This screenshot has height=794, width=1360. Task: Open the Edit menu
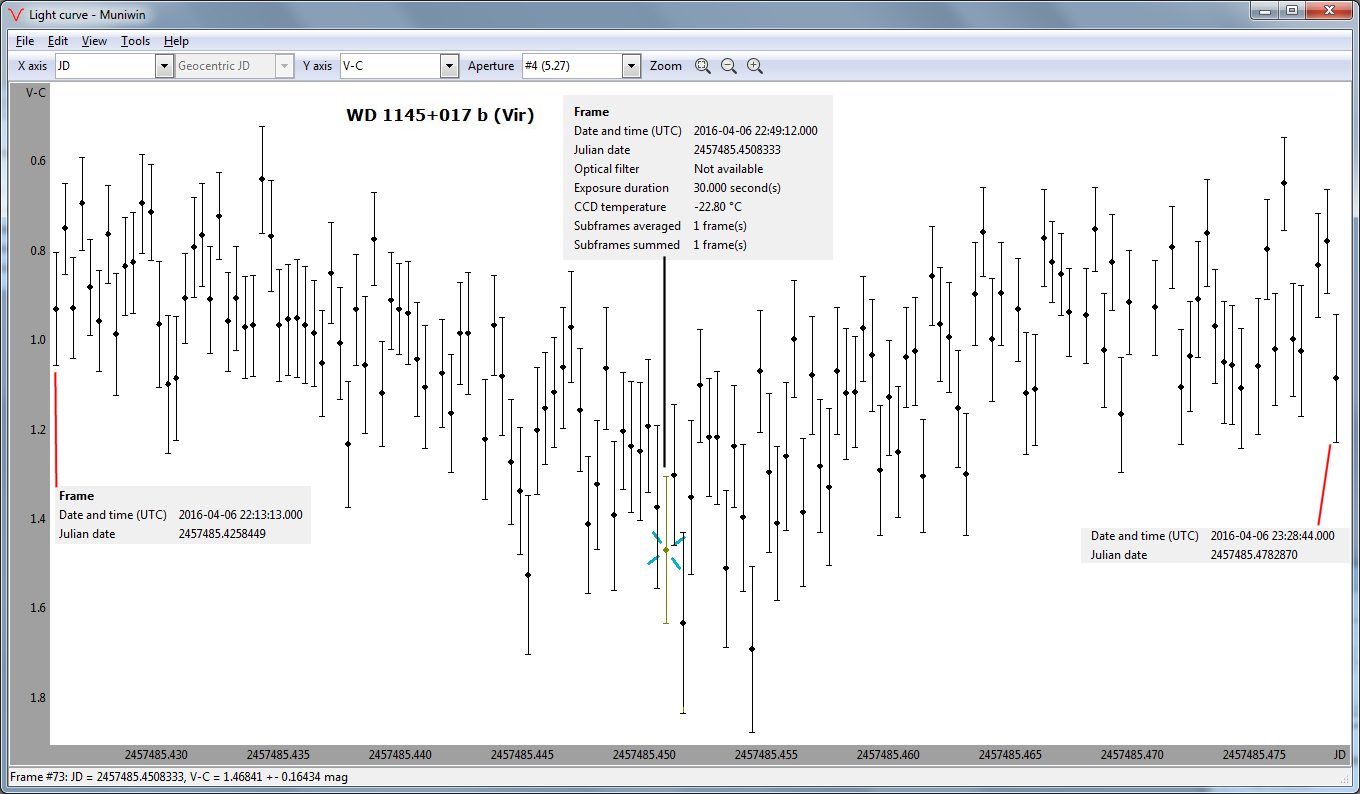(58, 41)
